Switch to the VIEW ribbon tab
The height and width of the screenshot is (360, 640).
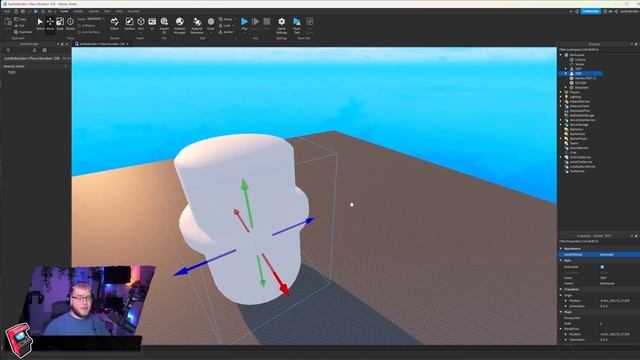119,11
